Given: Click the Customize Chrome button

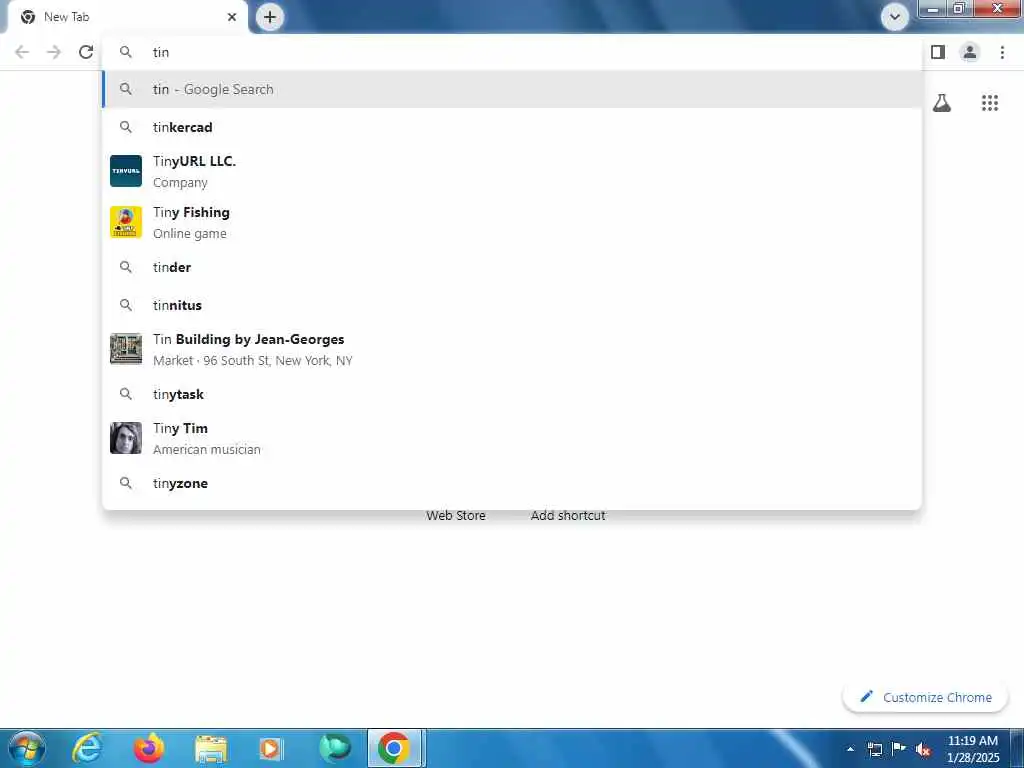Looking at the screenshot, I should click(926, 697).
